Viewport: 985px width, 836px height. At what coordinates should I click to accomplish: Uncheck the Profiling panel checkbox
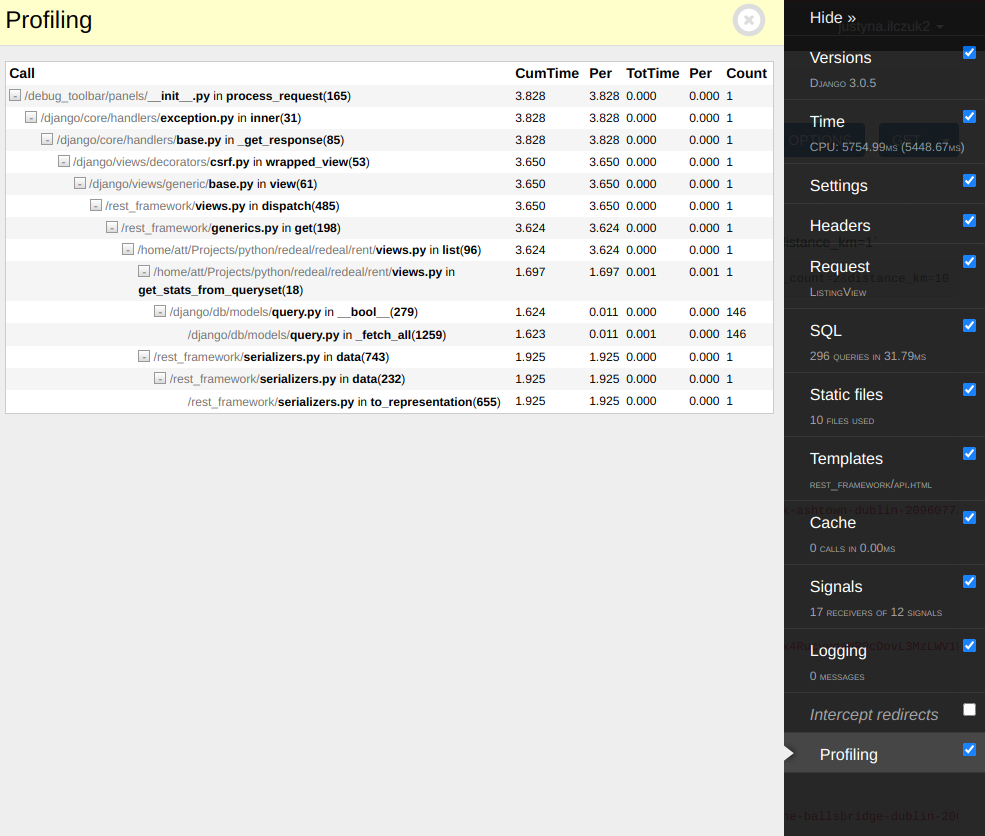pyautogui.click(x=968, y=750)
